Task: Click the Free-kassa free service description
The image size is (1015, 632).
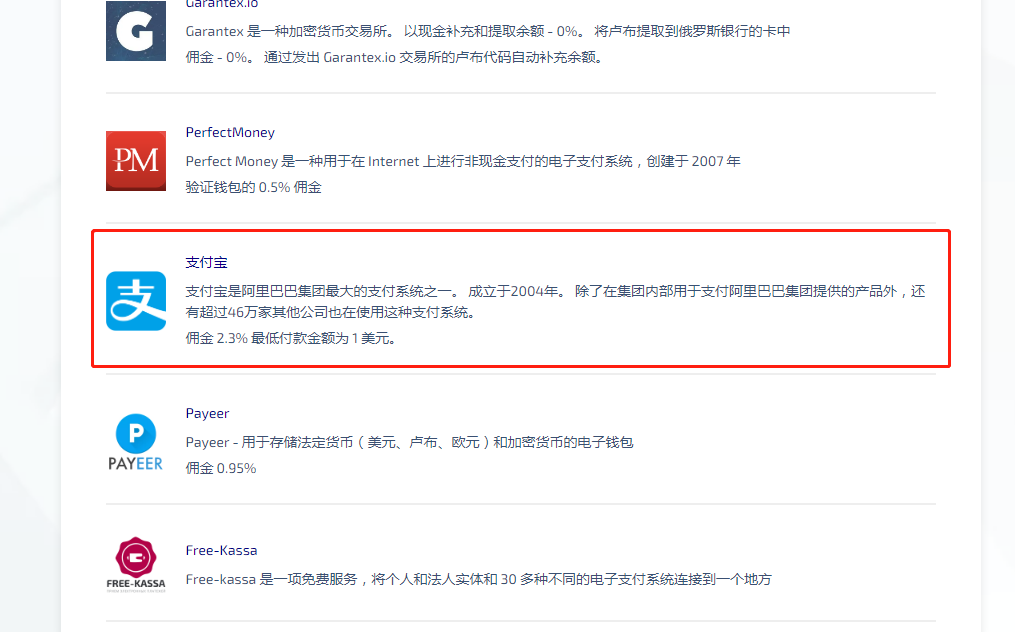Action: click(x=478, y=579)
